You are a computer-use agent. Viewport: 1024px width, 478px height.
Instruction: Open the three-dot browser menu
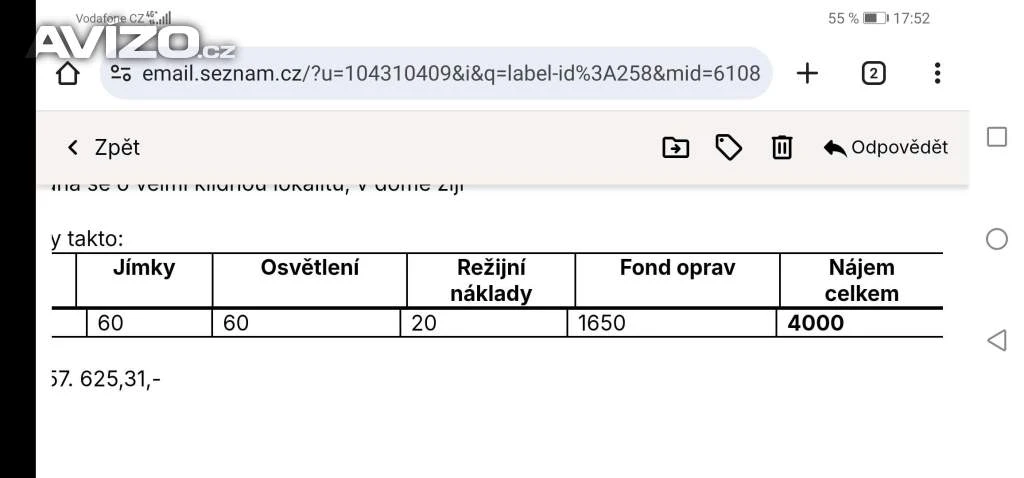(x=937, y=73)
